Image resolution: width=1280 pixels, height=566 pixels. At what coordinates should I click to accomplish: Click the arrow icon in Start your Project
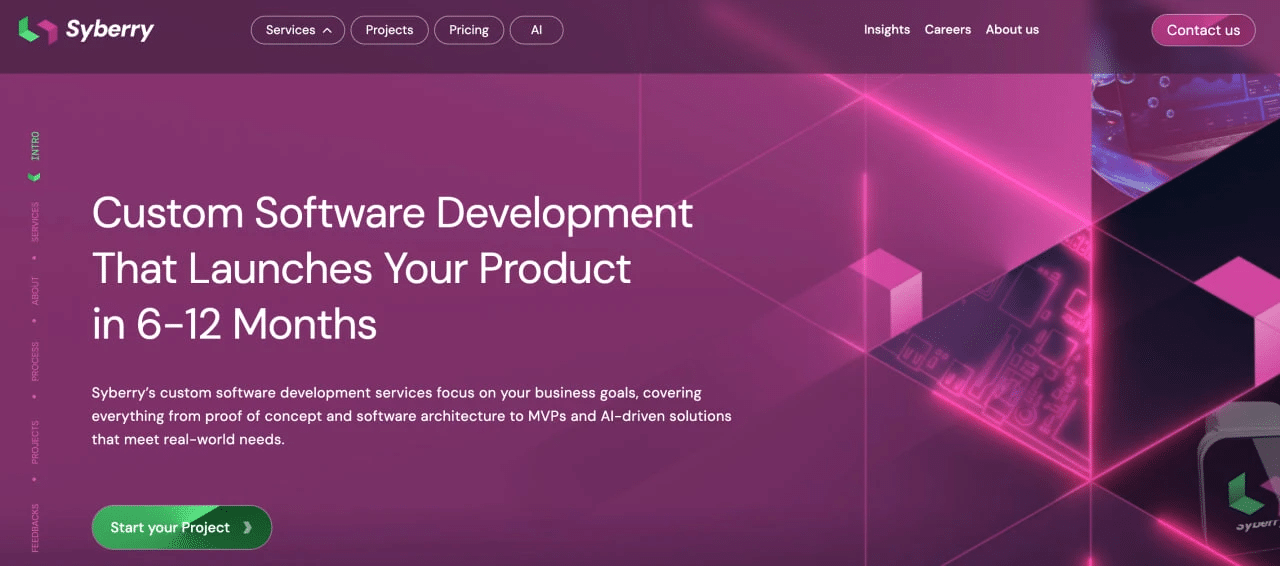coord(248,528)
